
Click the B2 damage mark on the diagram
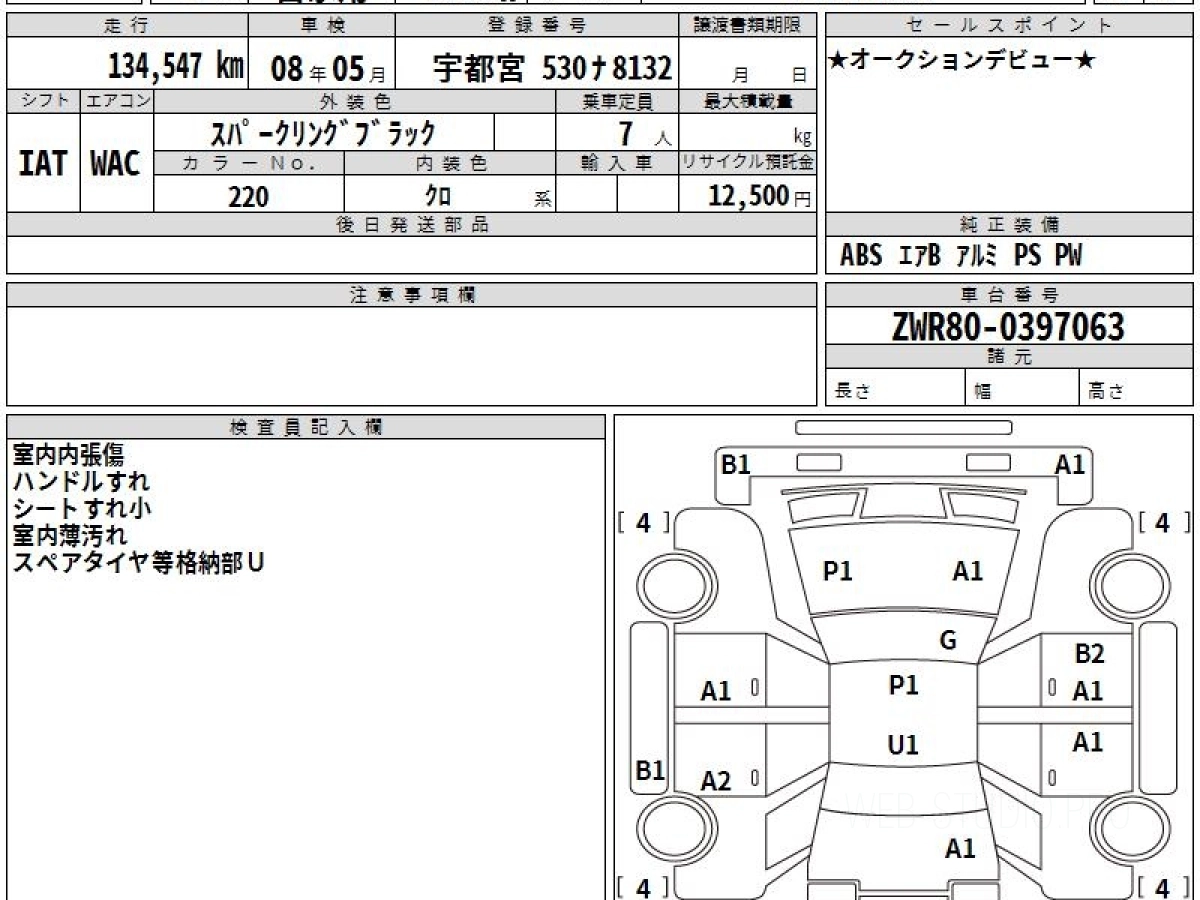1089,655
